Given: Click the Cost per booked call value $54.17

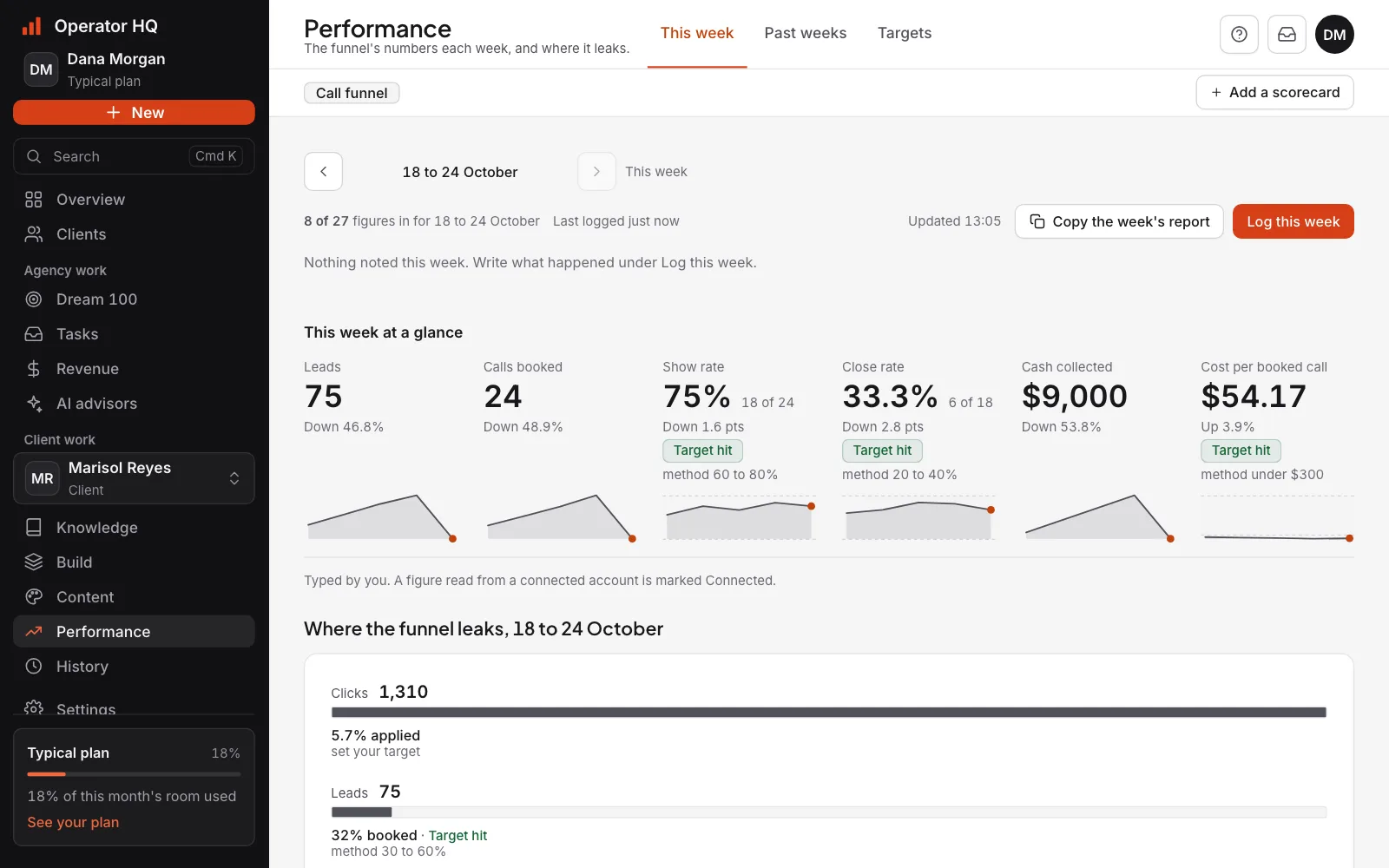Looking at the screenshot, I should pos(1253,397).
